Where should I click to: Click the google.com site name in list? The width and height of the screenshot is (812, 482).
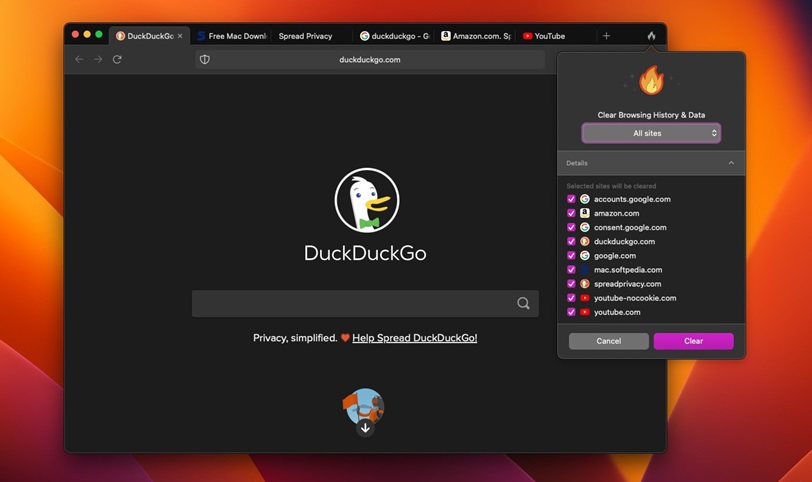coord(615,255)
